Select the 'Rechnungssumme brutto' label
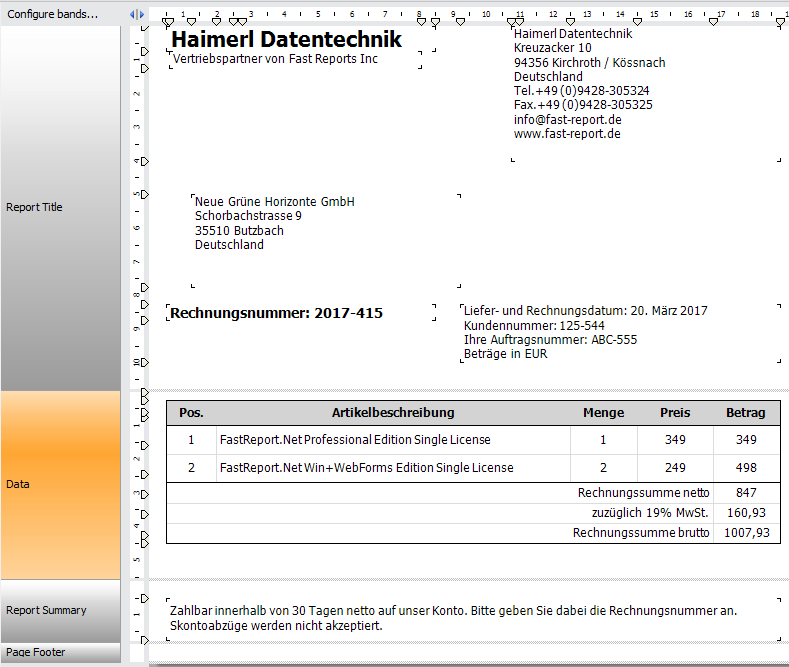This screenshot has width=789, height=667. [641, 533]
